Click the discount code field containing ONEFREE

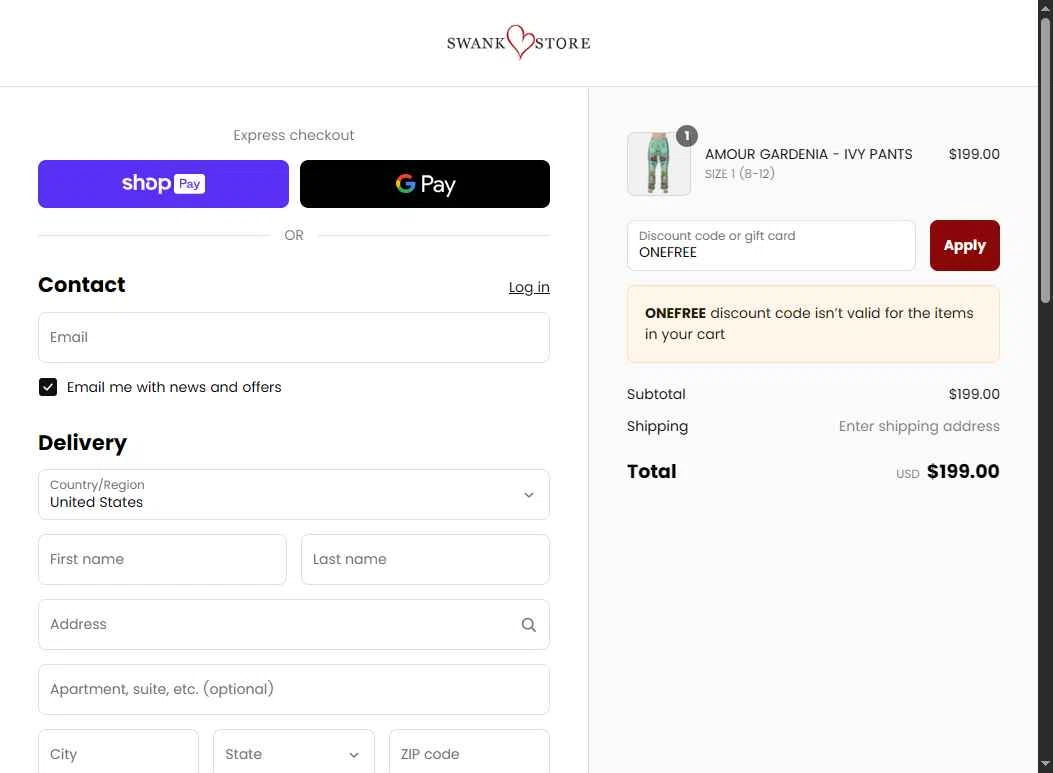771,246
